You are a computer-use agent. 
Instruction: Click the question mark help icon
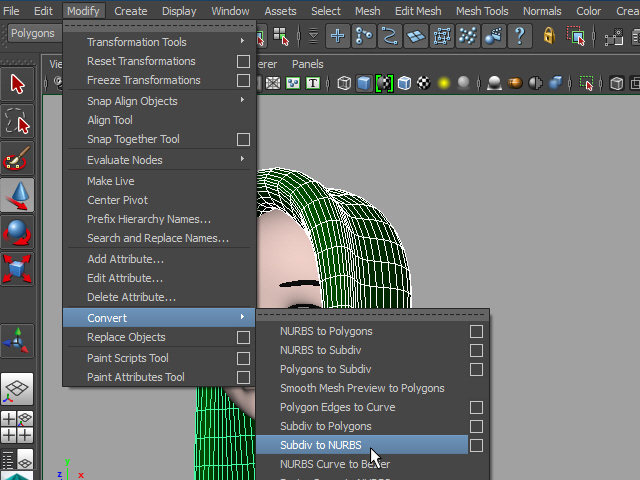(519, 36)
